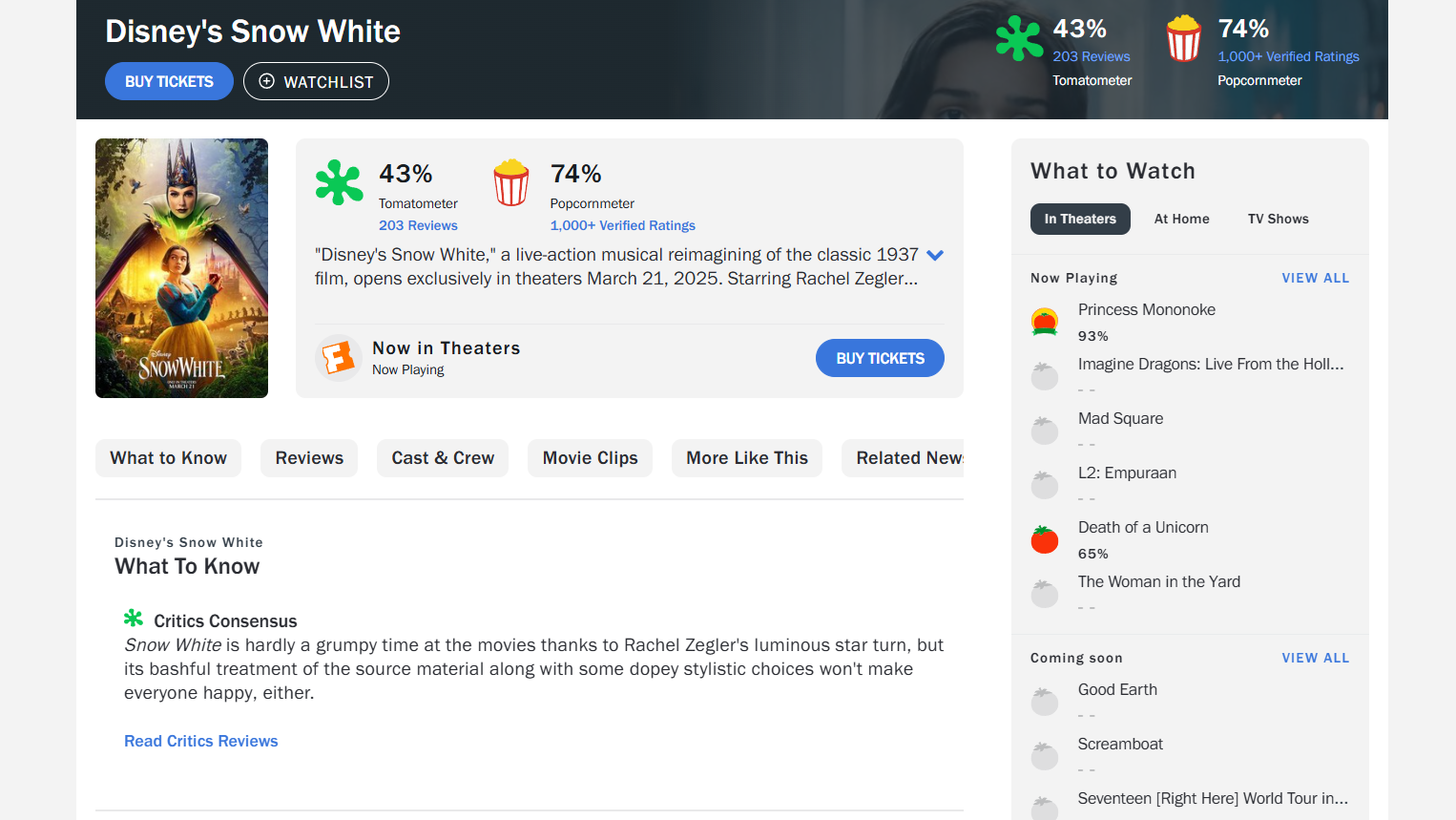Click the grey tomato icon for Imagine Dragons
This screenshot has height=820, width=1456.
[x=1045, y=376]
